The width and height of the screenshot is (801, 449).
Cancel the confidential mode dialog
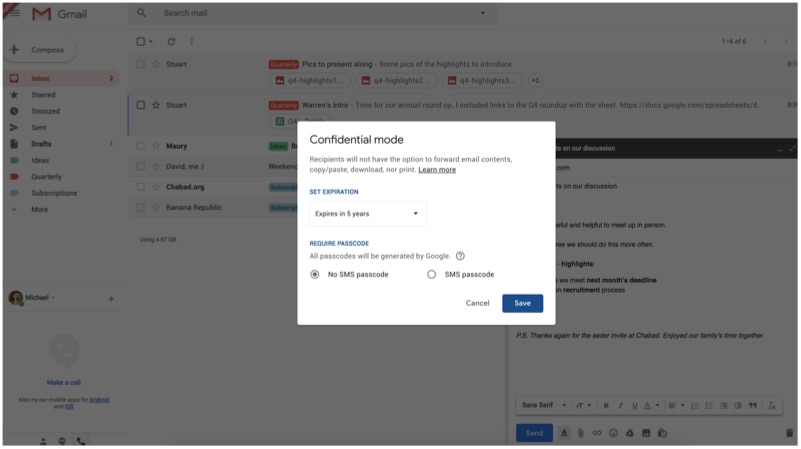[477, 303]
